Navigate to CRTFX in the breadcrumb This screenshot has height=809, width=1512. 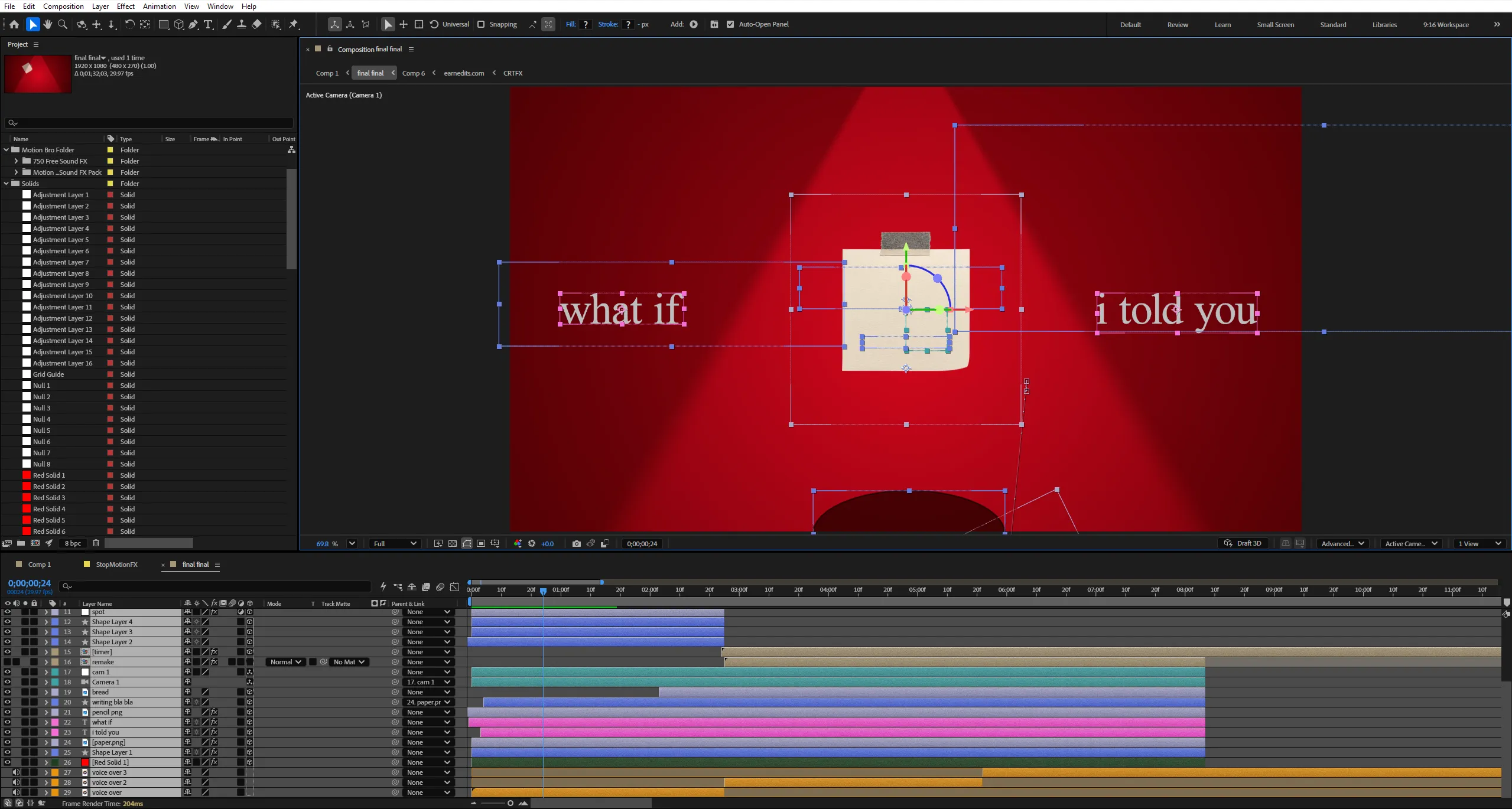pyautogui.click(x=513, y=73)
